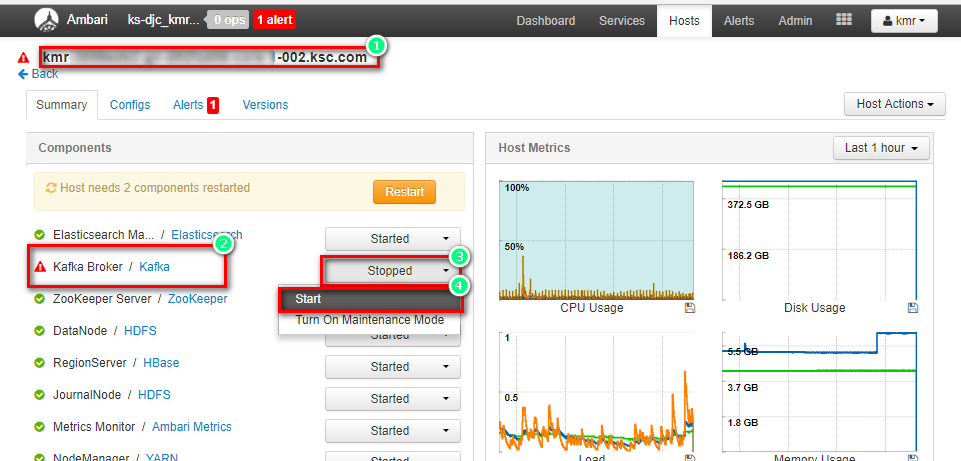The image size is (961, 461).
Task: Go to the Dashboard nav item
Action: 545,21
